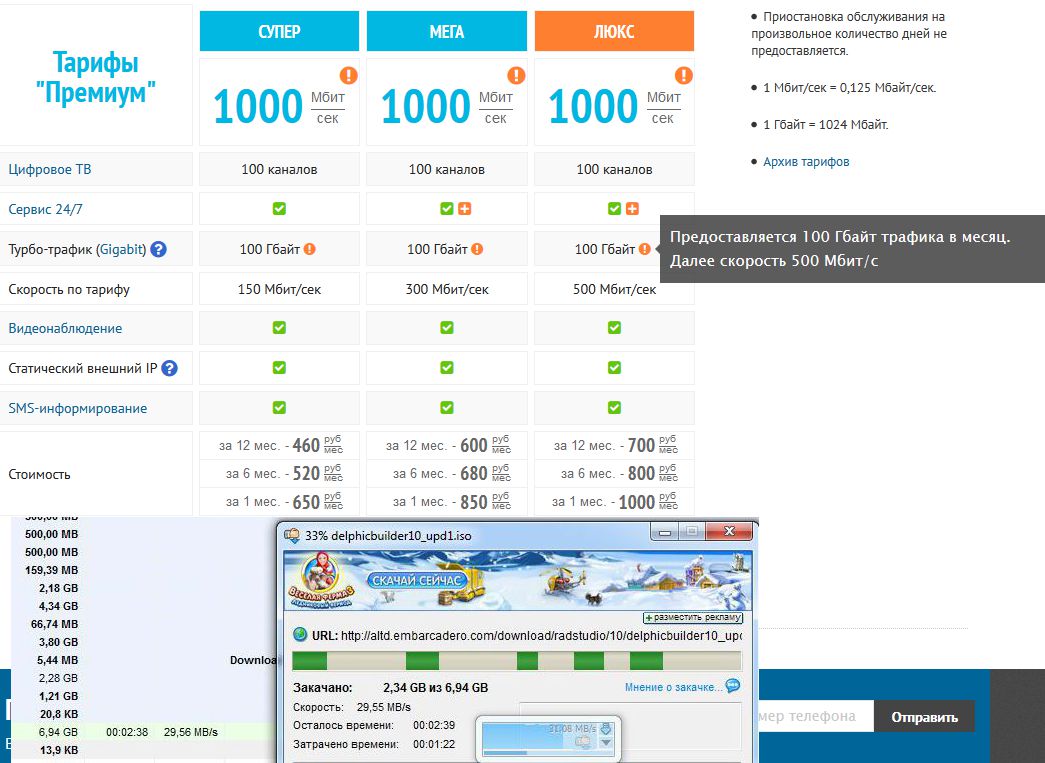1045x763 pixels.
Task: Select the СУПЕР tariff header
Action: pyautogui.click(x=279, y=31)
